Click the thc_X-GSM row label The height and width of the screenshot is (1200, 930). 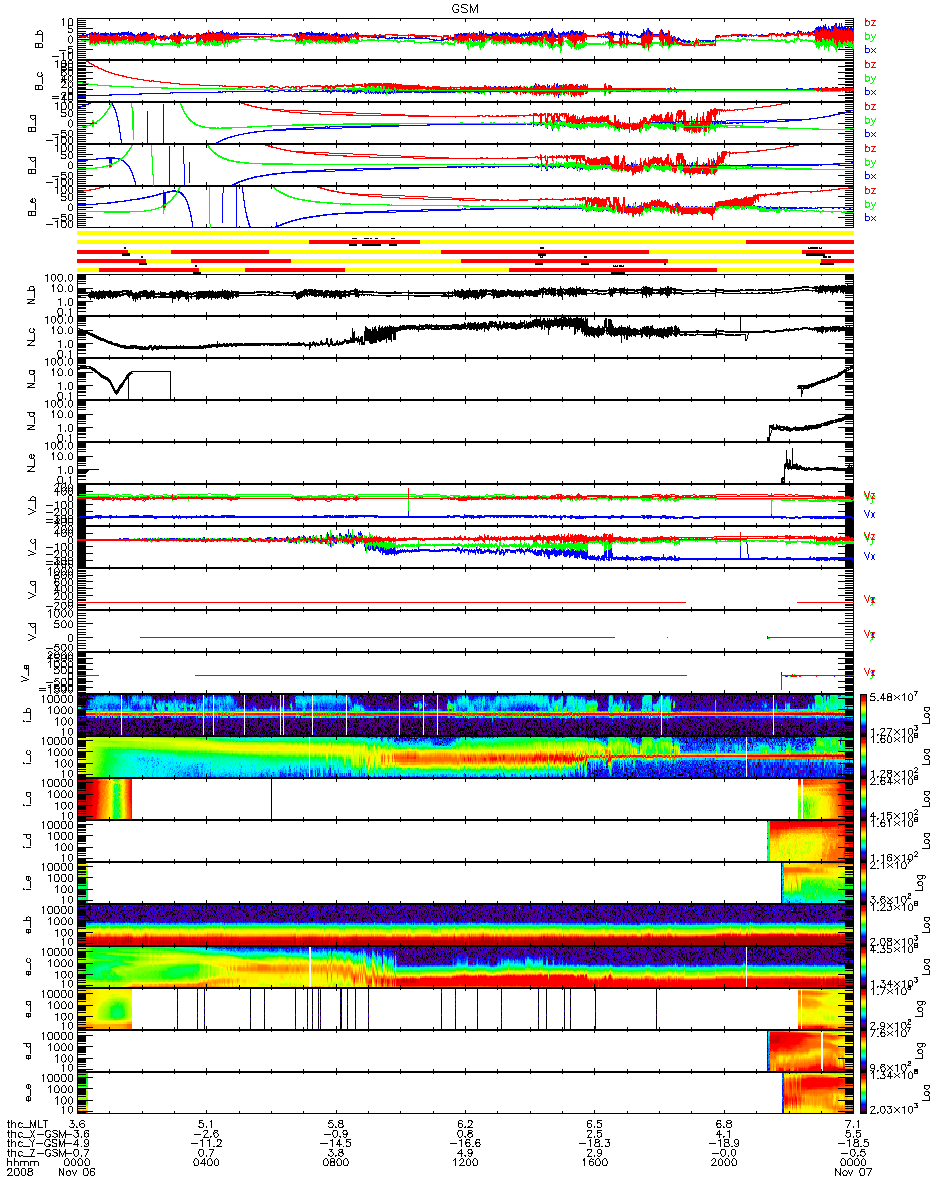[x=37, y=1133]
